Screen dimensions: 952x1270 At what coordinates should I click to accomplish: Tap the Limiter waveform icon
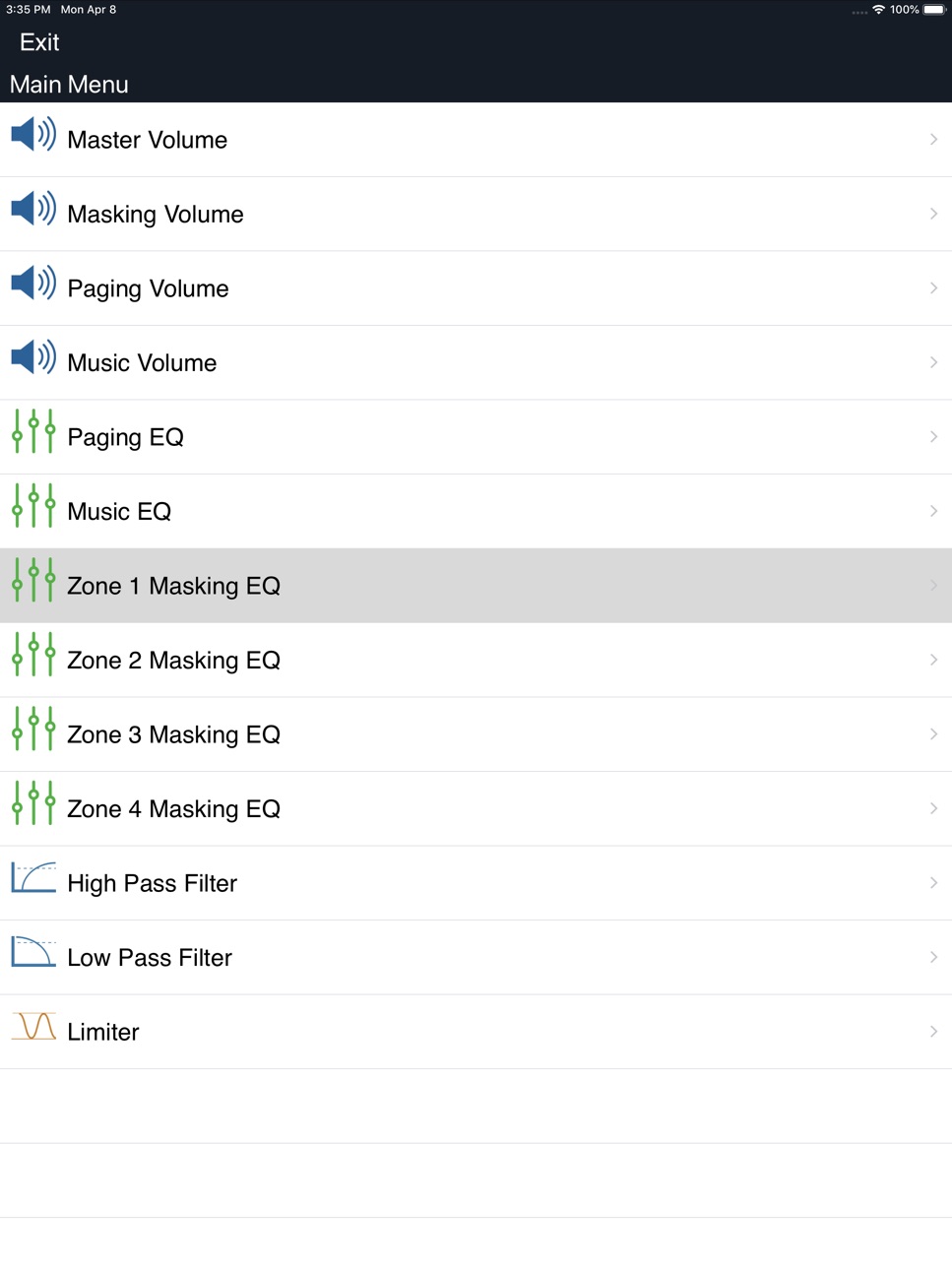coord(33,1026)
